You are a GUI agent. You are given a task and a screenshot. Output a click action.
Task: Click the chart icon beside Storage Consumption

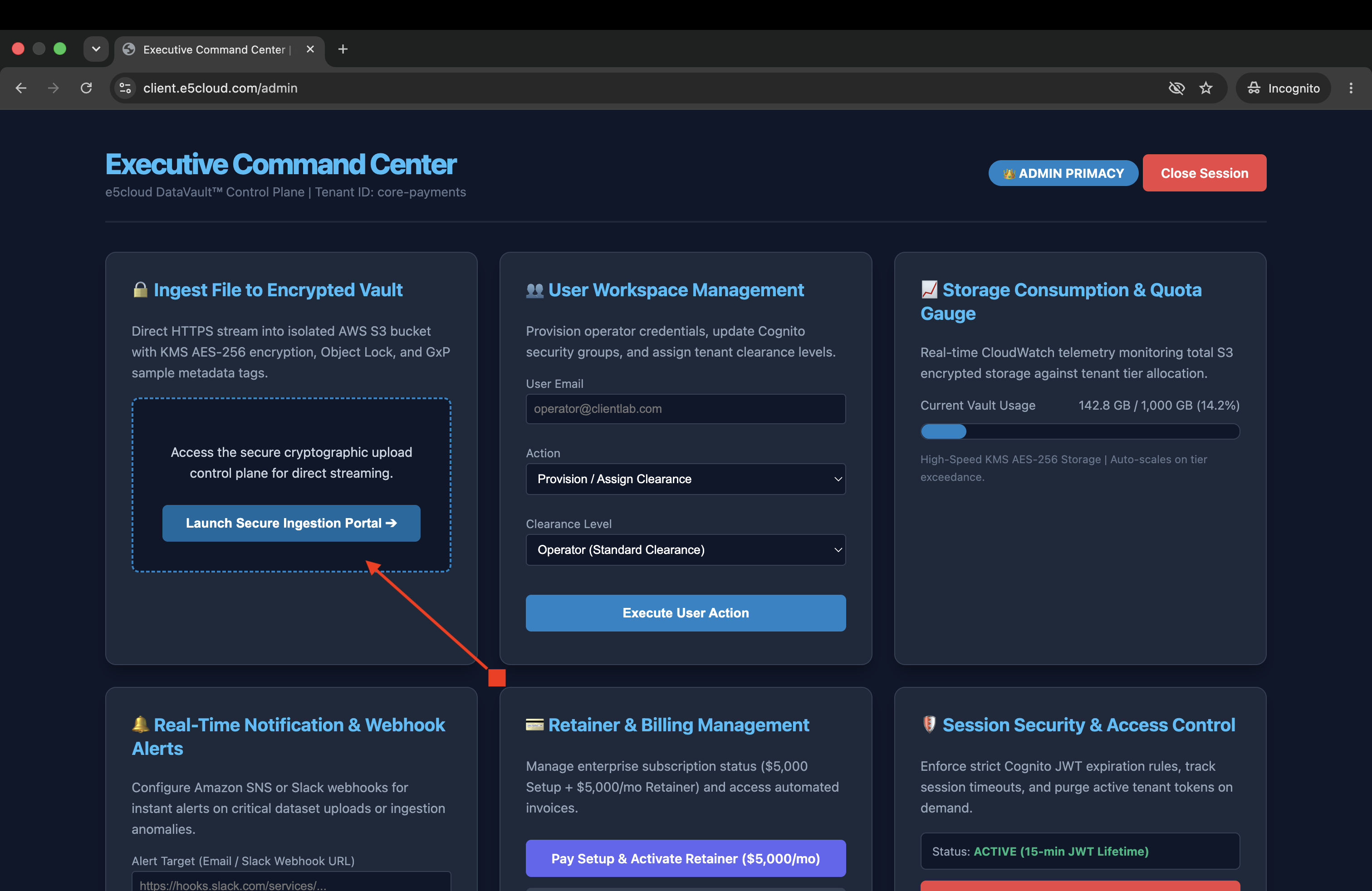pos(929,289)
